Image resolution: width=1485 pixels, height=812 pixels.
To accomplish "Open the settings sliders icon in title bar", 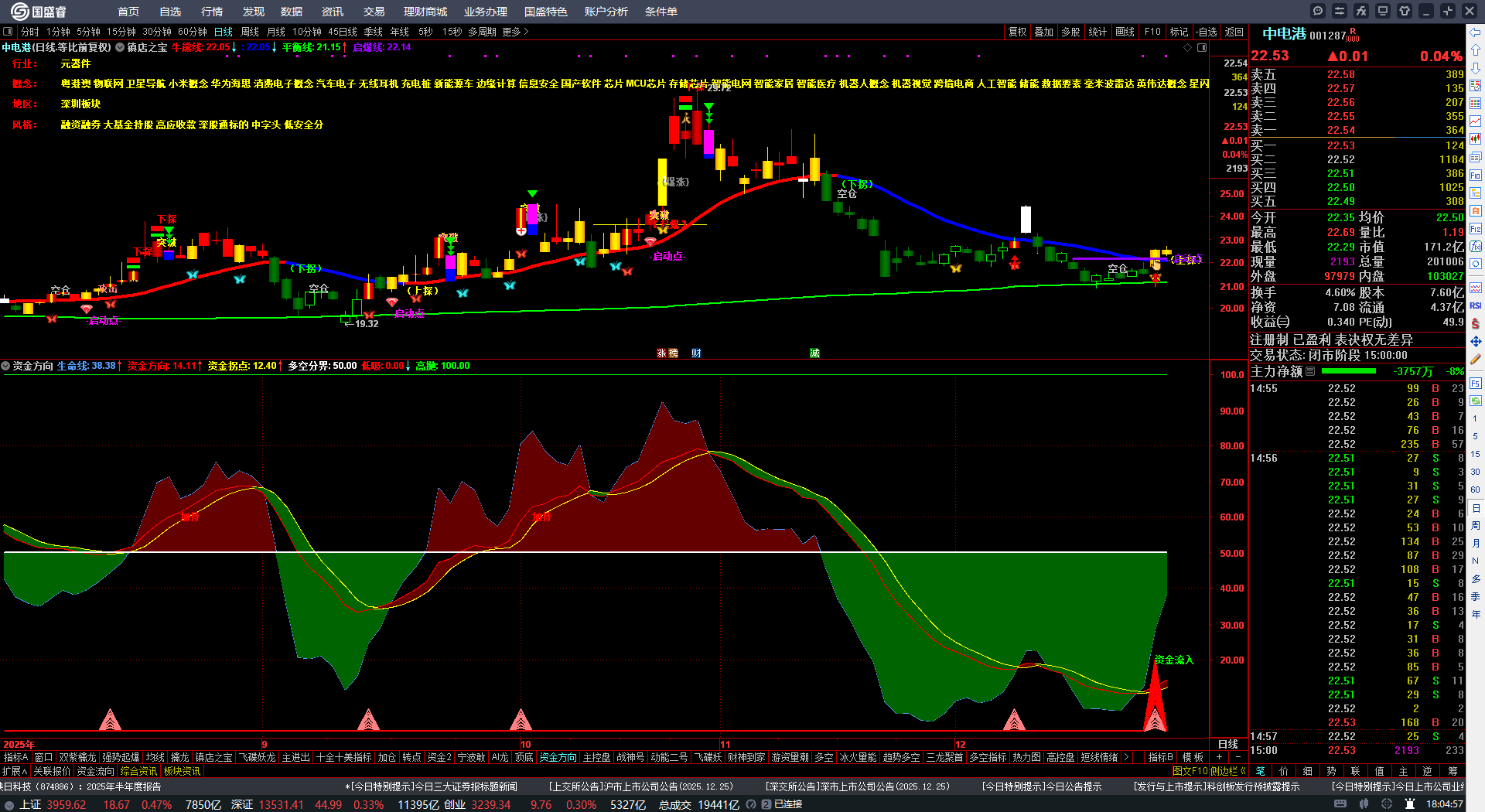I will point(1340,11).
